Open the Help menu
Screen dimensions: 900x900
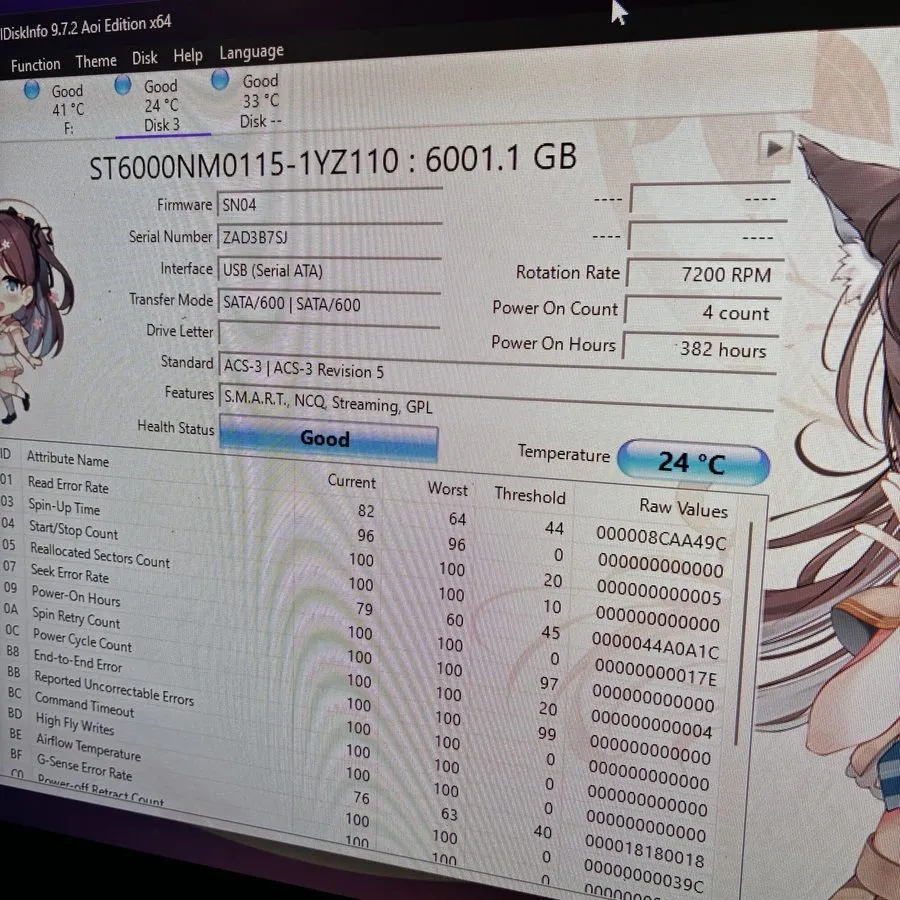click(188, 56)
